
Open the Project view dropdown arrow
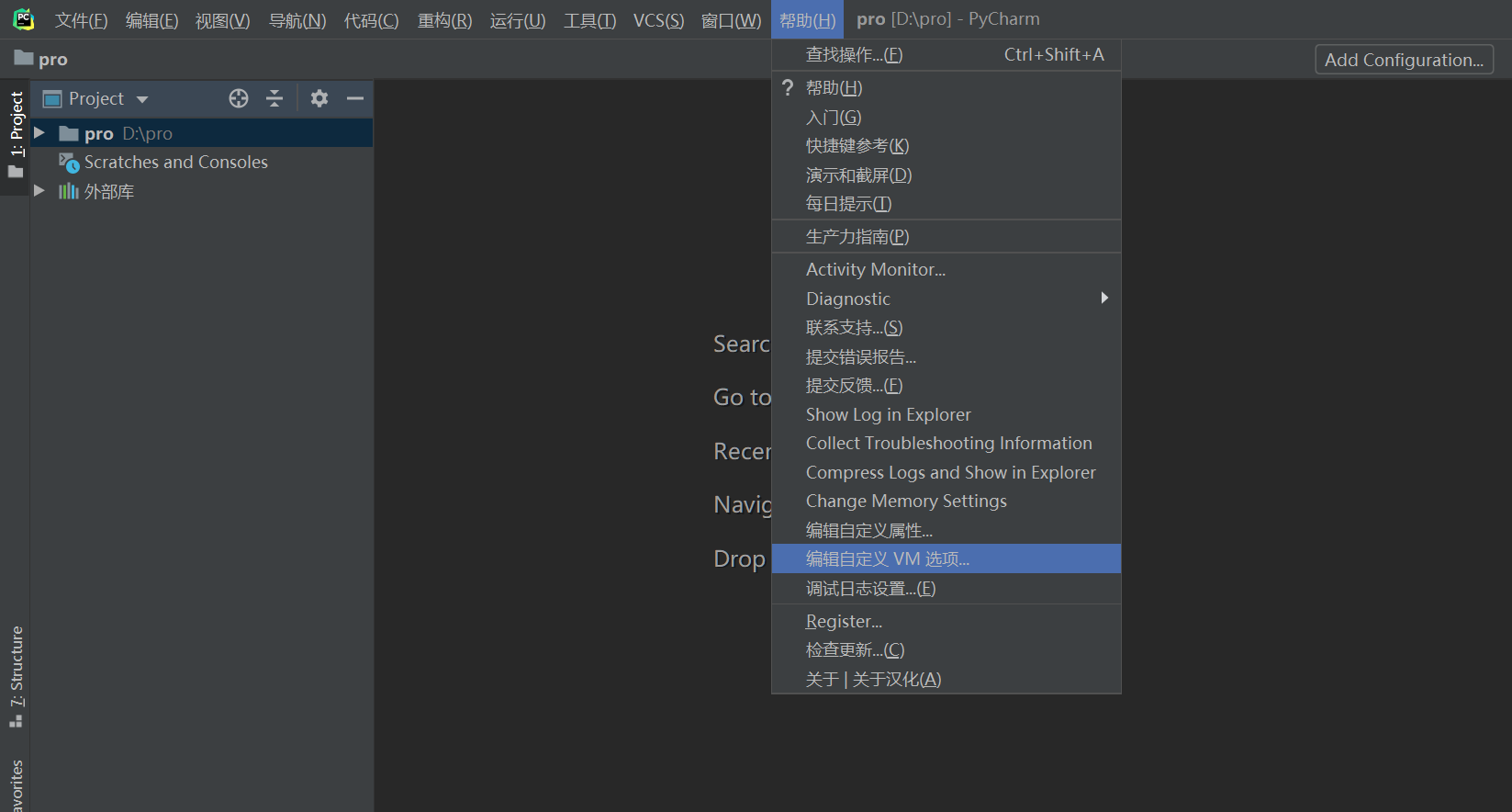click(142, 99)
